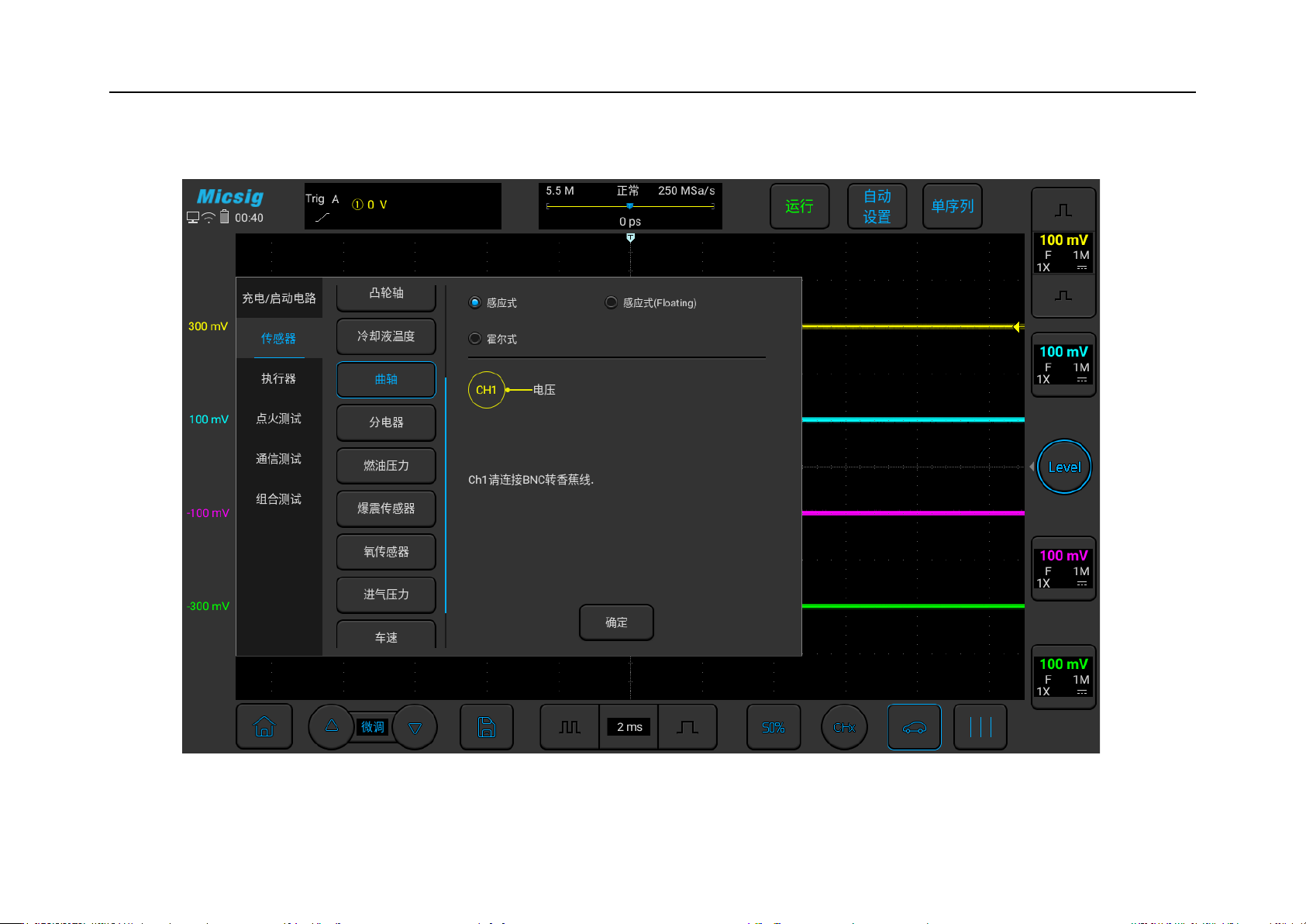Click the sensor list scrollbar
The height and width of the screenshot is (924, 1306).
pos(446,494)
